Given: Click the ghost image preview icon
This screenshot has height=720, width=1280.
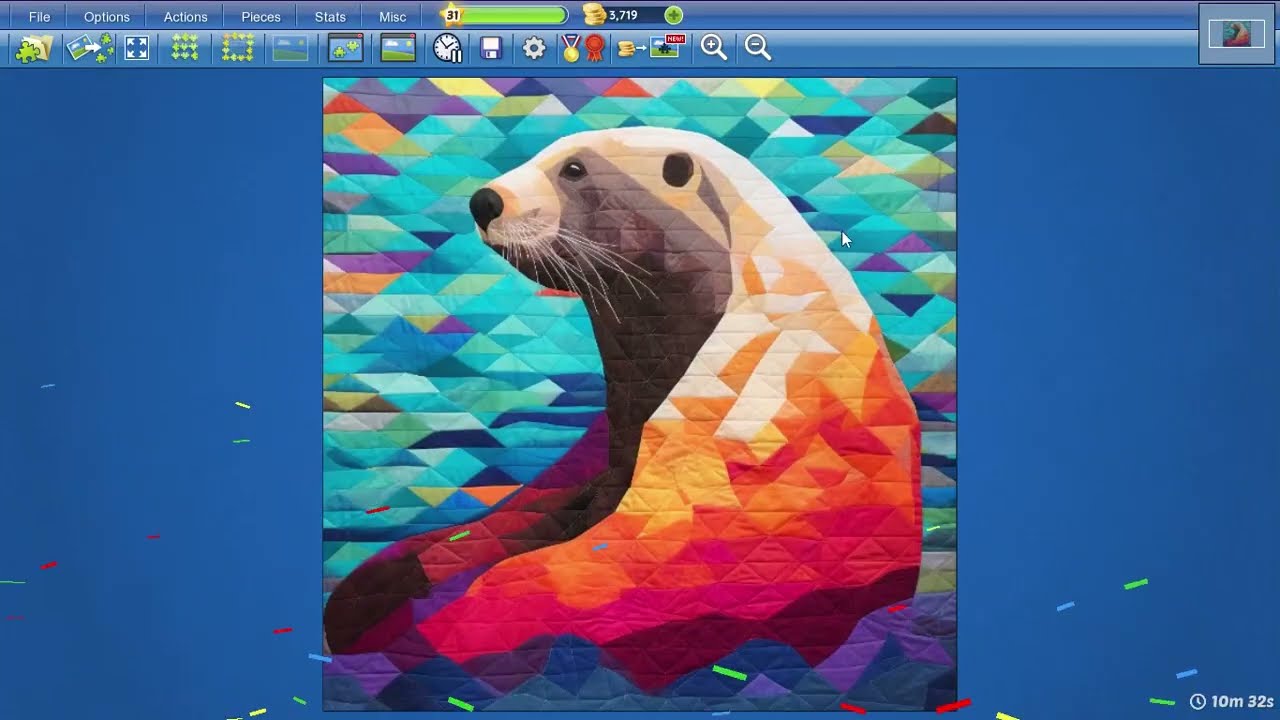Looking at the screenshot, I should (x=290, y=48).
